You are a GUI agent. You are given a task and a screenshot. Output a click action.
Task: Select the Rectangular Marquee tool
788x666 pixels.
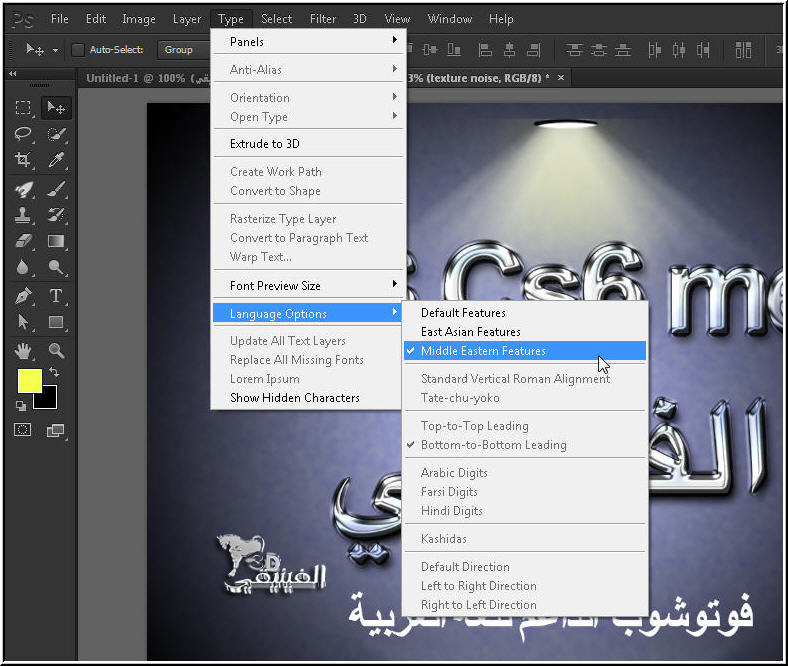click(24, 108)
